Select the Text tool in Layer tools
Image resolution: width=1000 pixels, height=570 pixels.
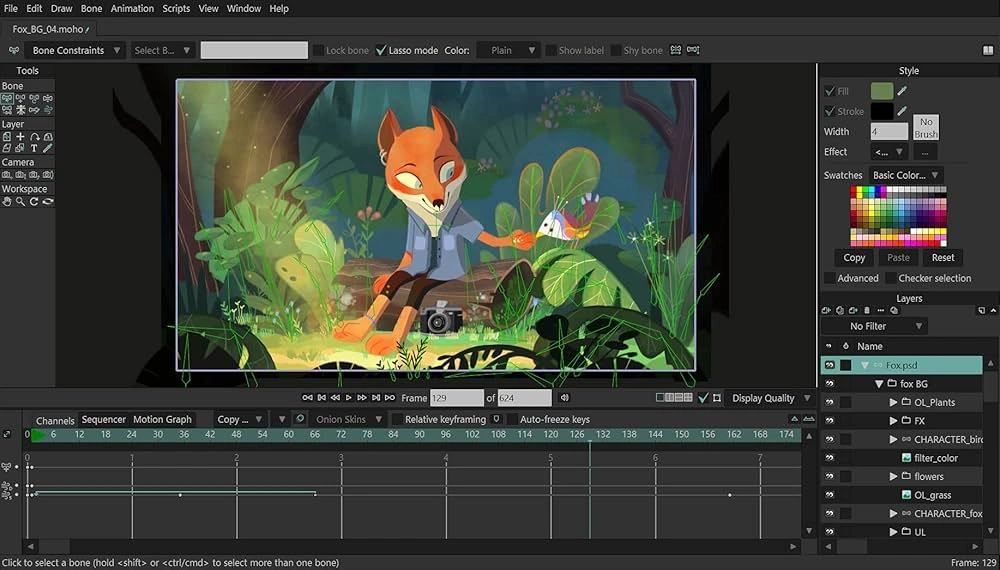34,148
